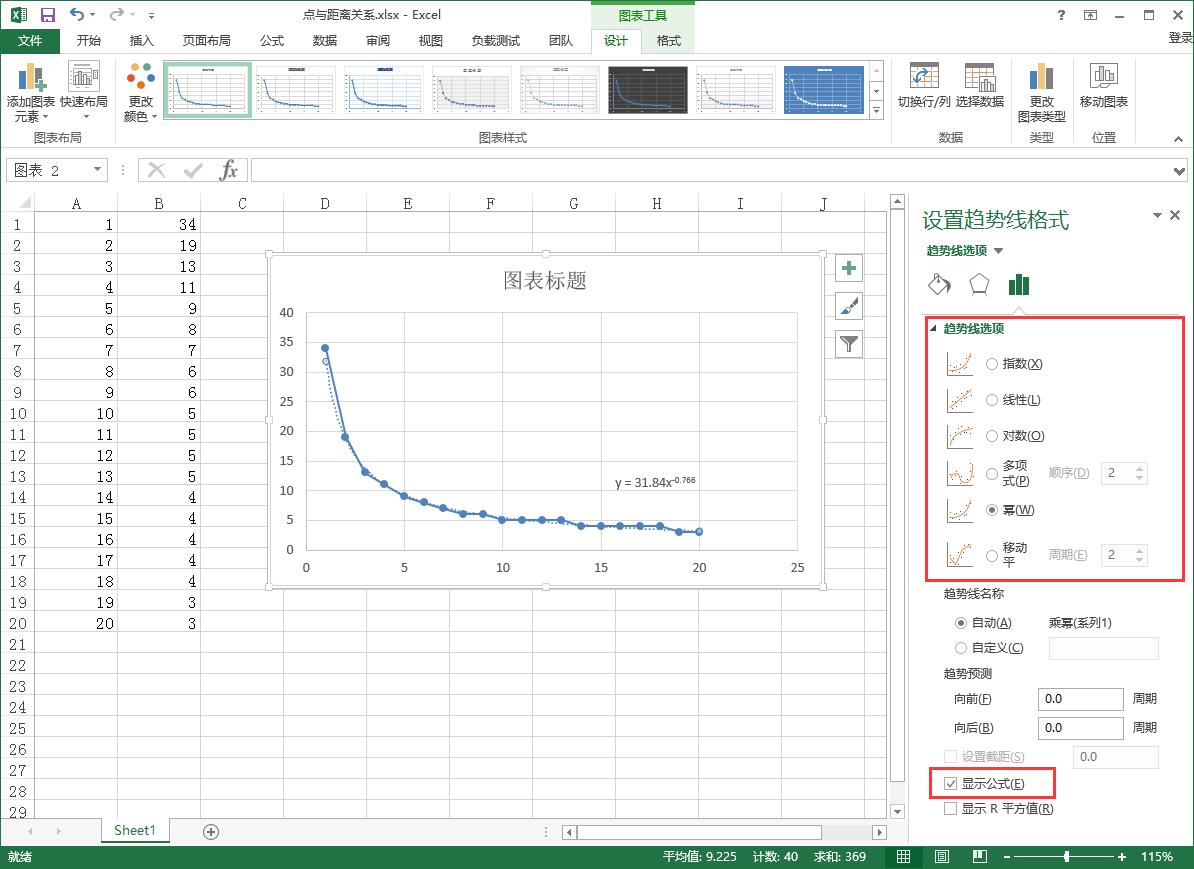Click the Redo arrow icon
The width and height of the screenshot is (1194, 869).
[x=117, y=14]
